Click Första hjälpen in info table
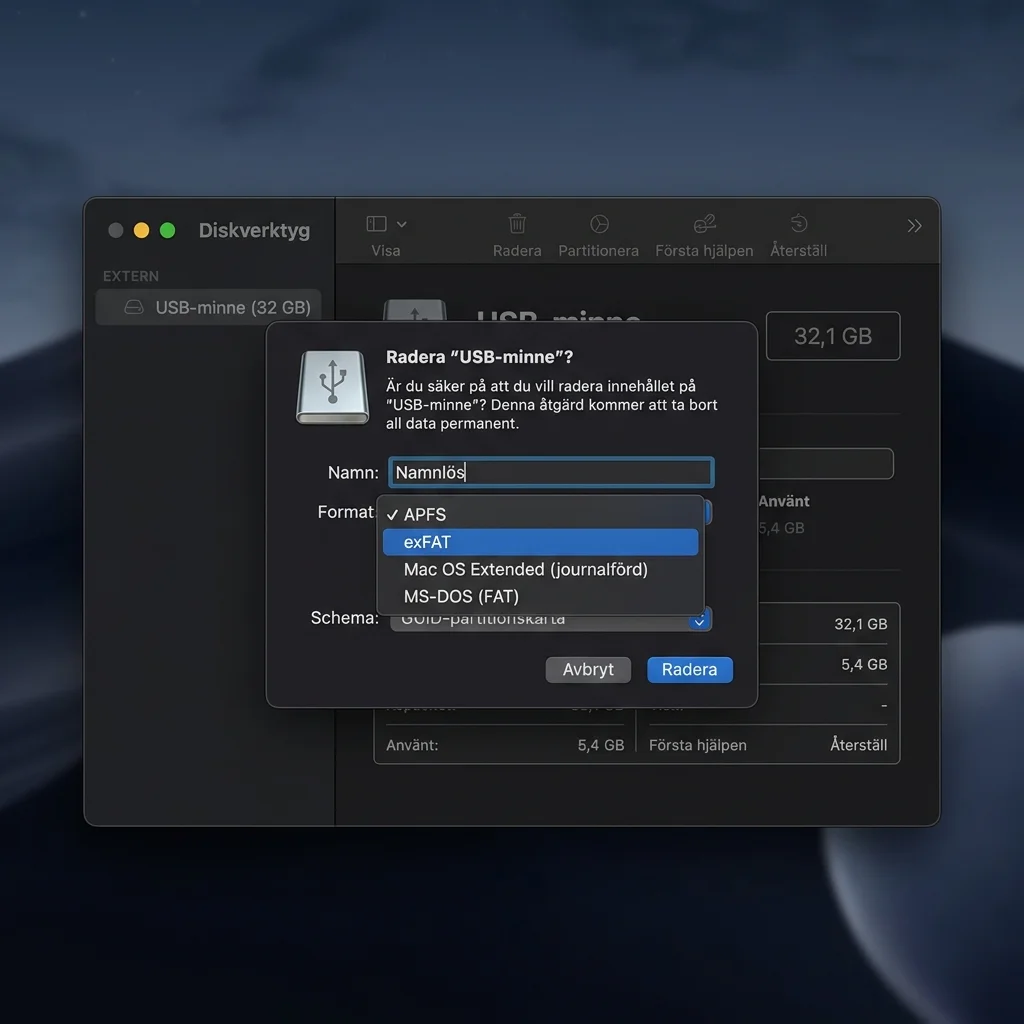Screen dimensions: 1024x1024 (x=697, y=745)
